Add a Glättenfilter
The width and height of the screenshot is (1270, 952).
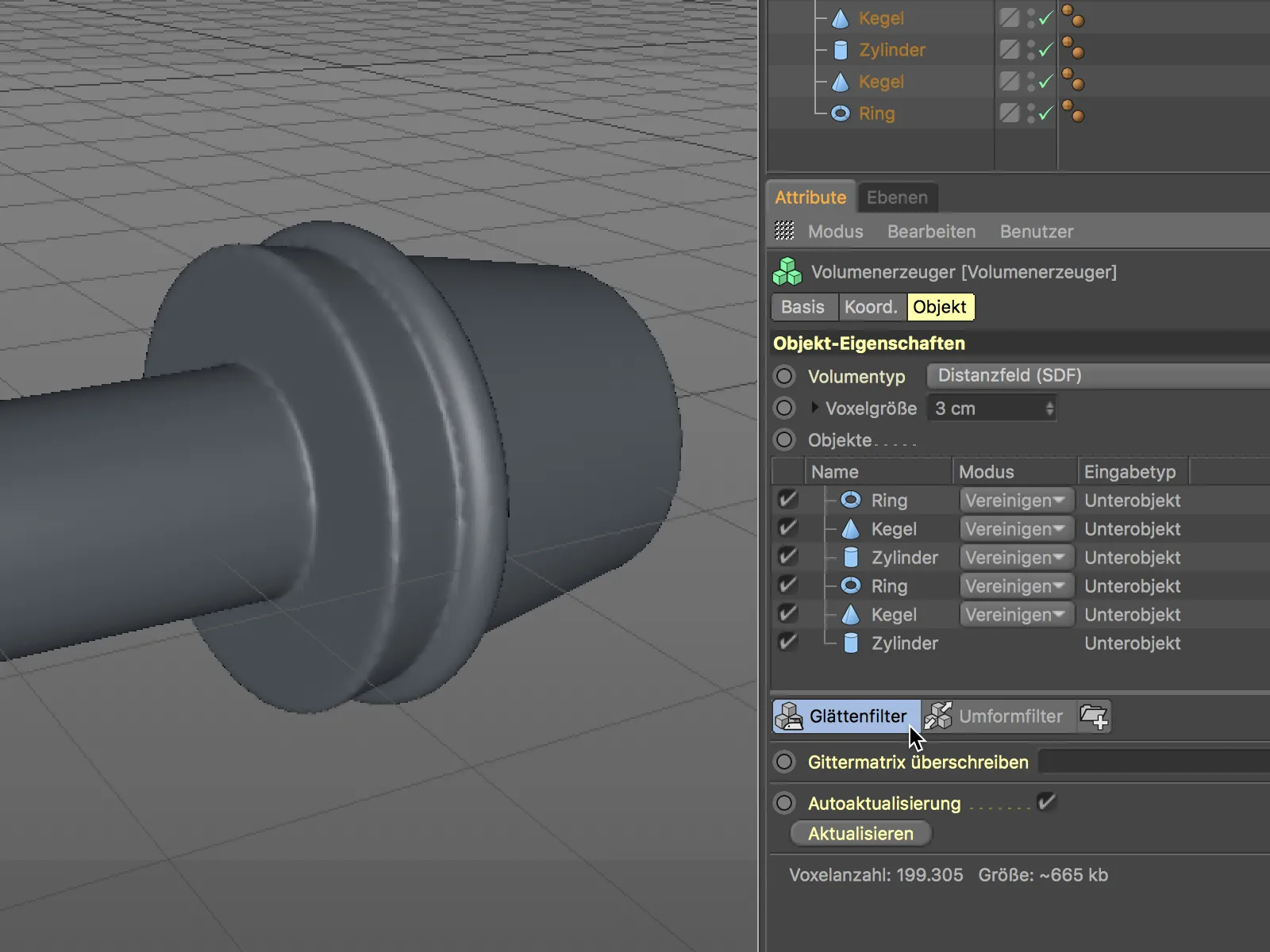coord(846,716)
